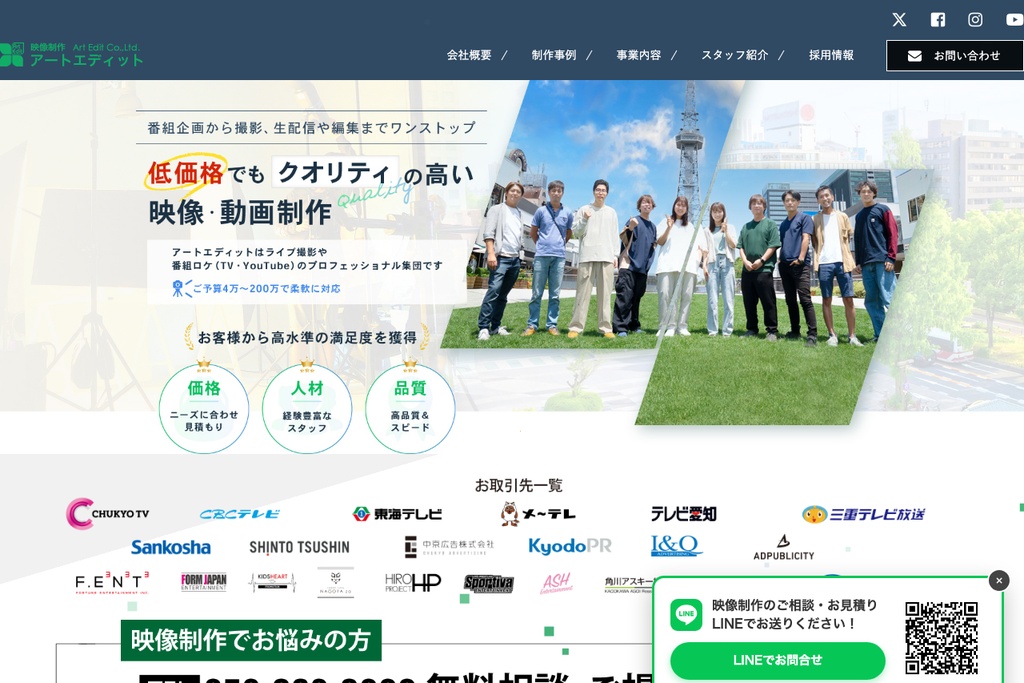Viewport: 1024px width, 683px height.
Task: Click the Chukyo TV logo
Action: tap(108, 514)
